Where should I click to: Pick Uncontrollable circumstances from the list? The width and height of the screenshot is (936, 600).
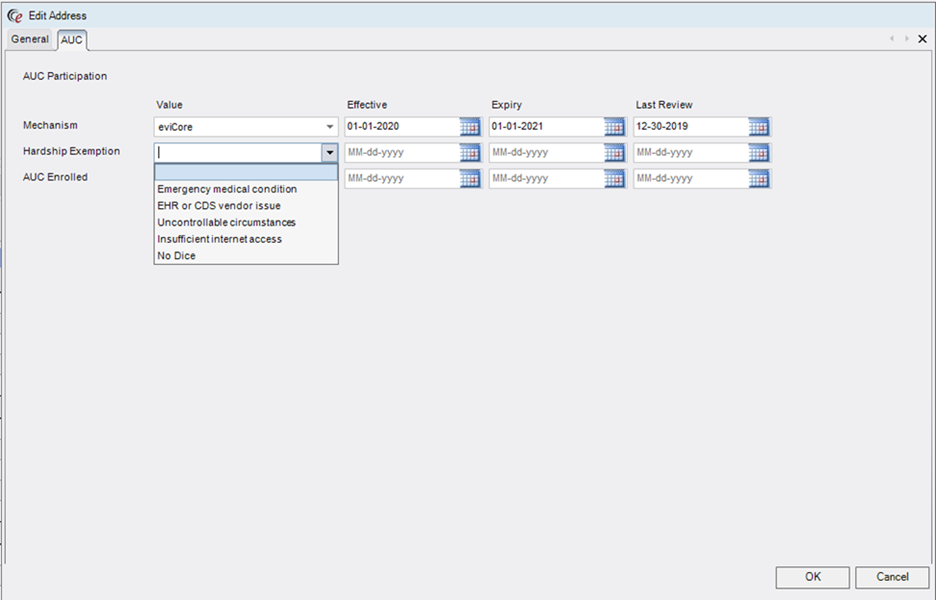pyautogui.click(x=226, y=222)
